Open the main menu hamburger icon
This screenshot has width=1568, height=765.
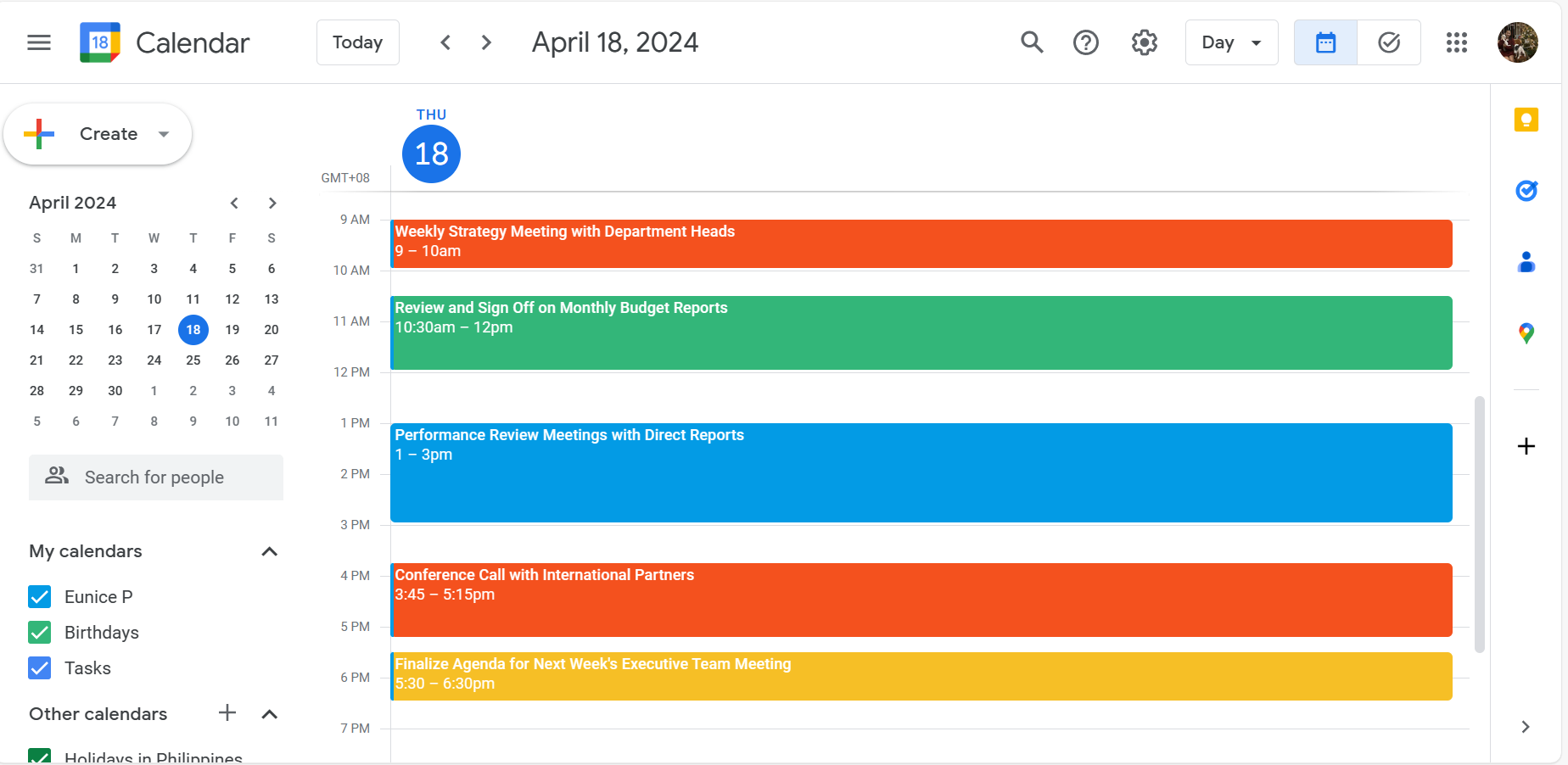(x=39, y=42)
